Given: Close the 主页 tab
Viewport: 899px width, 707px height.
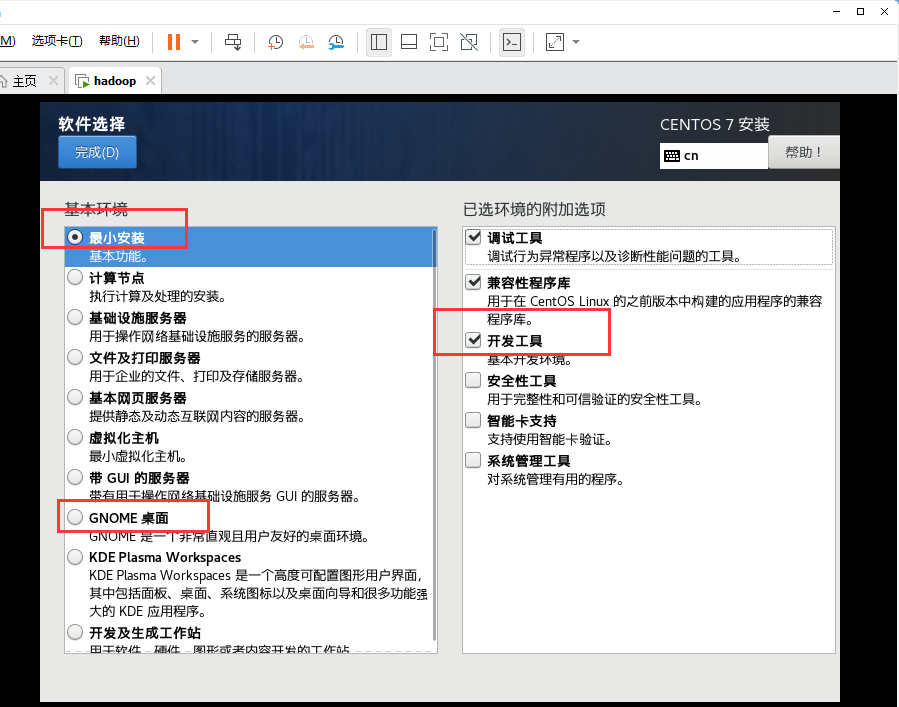Looking at the screenshot, I should point(53,80).
